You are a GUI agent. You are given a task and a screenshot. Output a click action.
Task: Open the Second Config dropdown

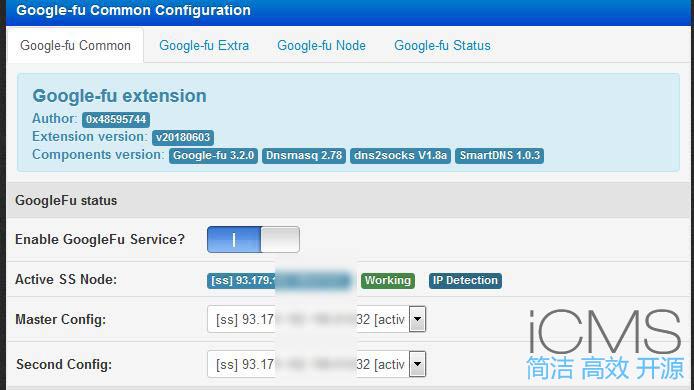pos(316,364)
